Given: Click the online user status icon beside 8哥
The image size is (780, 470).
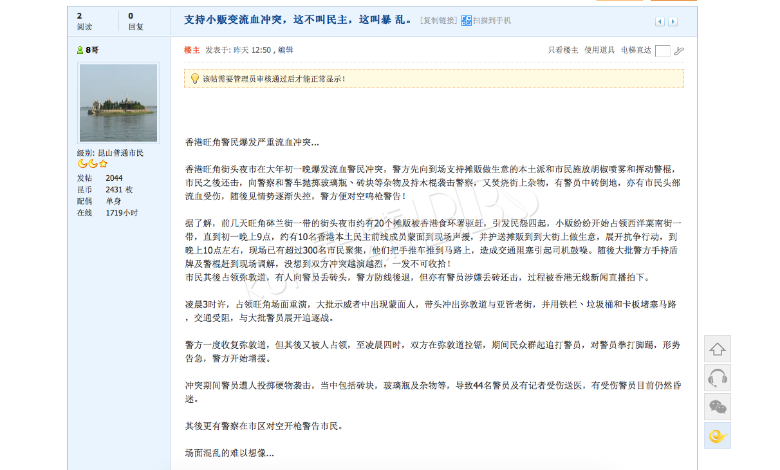Looking at the screenshot, I should pos(80,49).
